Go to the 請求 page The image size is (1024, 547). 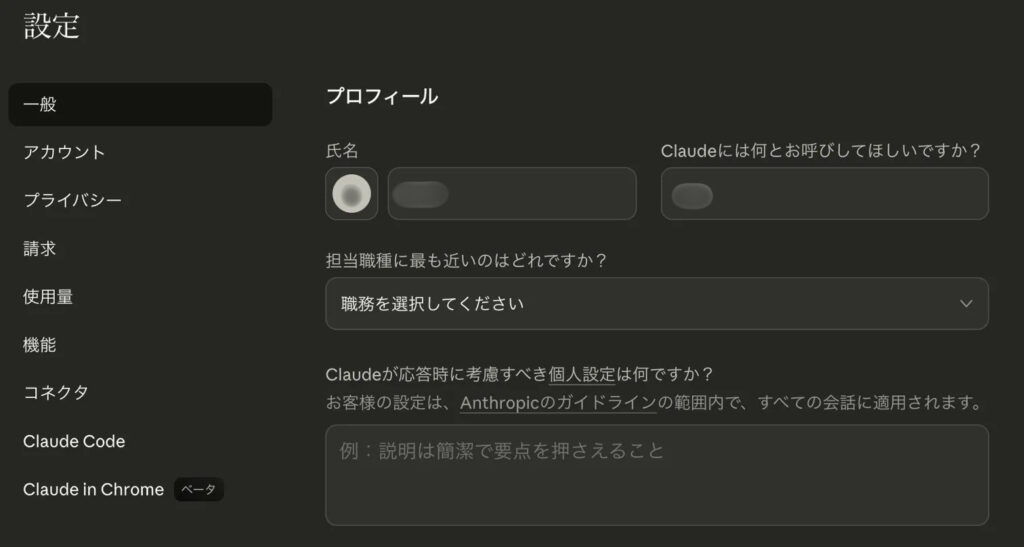pyautogui.click(x=40, y=248)
